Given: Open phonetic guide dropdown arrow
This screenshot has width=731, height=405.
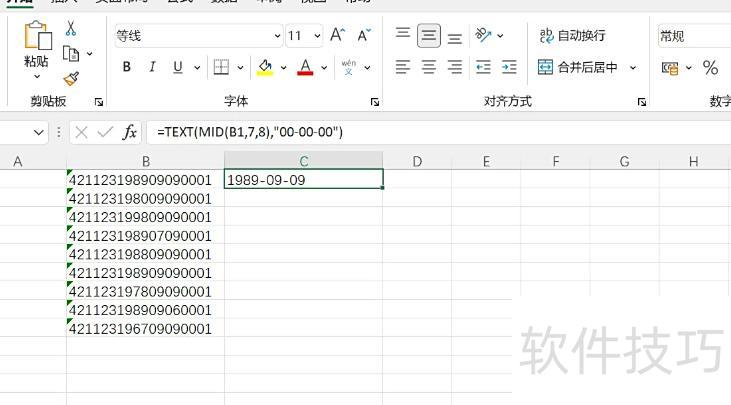Looking at the screenshot, I should [367, 68].
